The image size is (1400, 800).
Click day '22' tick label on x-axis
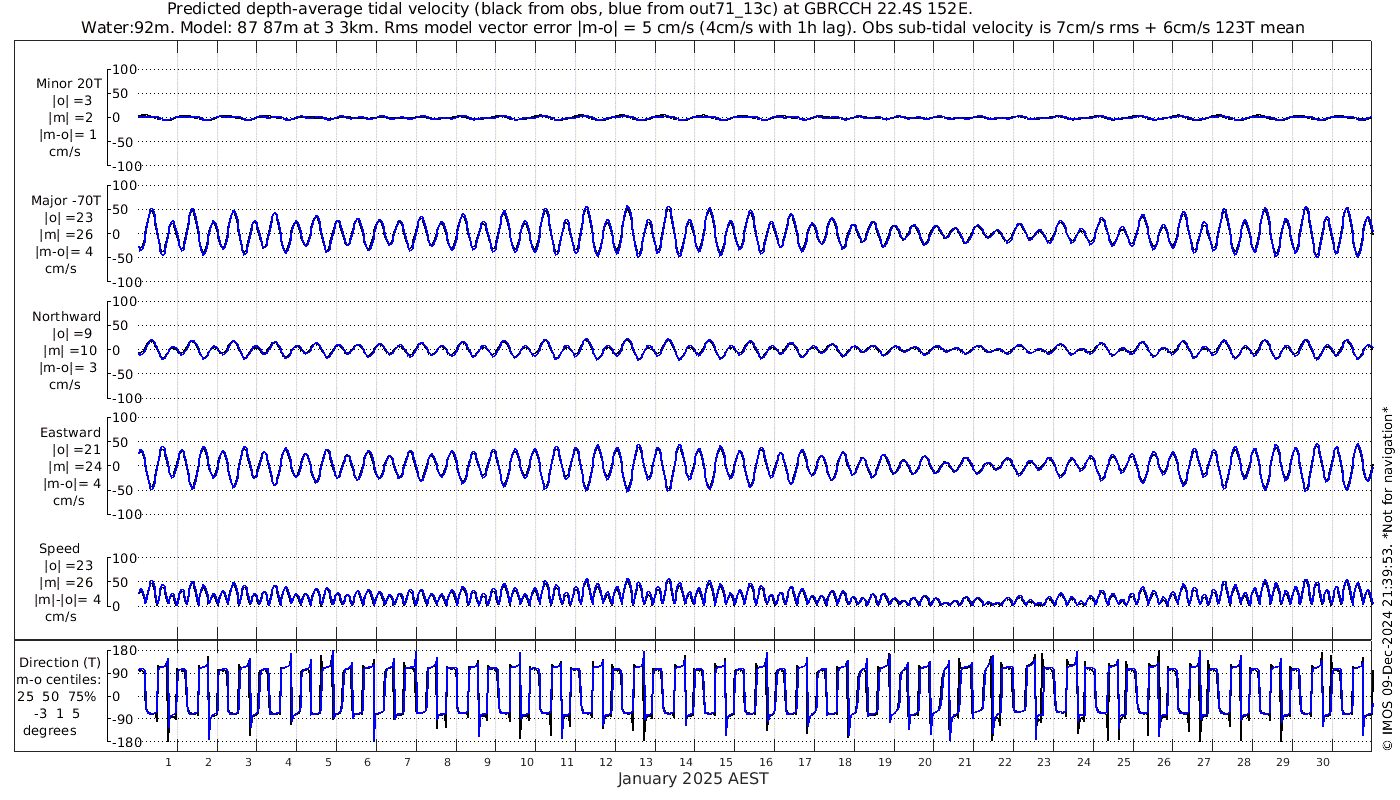1004,762
